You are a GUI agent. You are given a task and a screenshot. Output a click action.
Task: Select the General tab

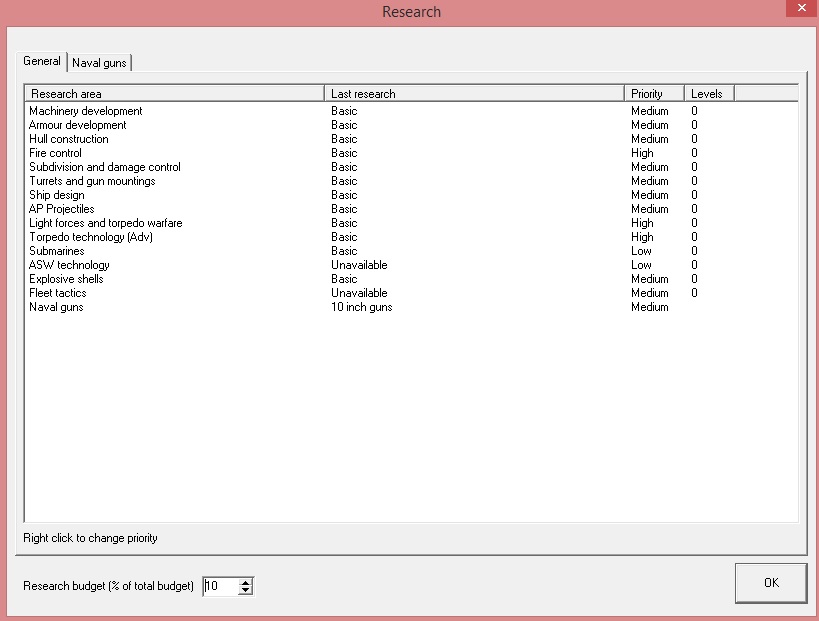42,61
